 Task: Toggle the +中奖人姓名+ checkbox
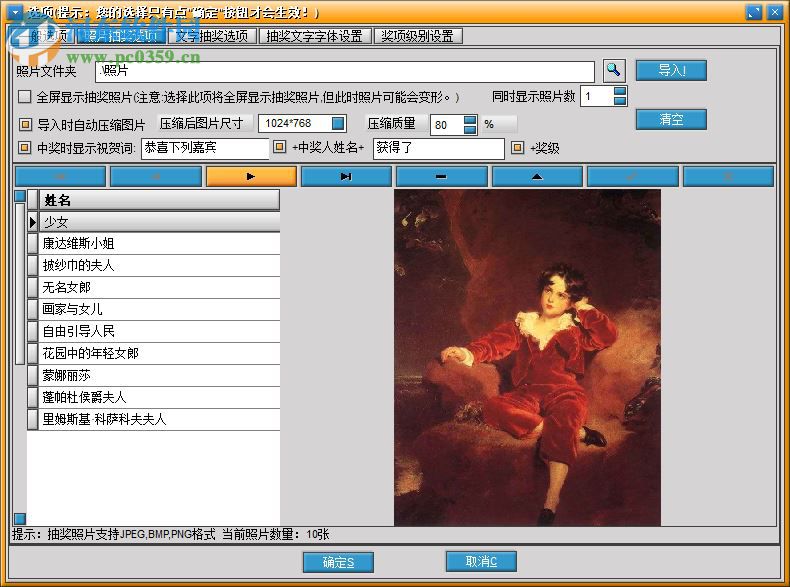tap(279, 147)
